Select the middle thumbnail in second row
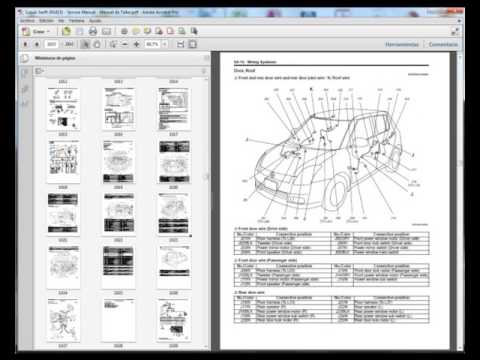 (x=119, y=162)
